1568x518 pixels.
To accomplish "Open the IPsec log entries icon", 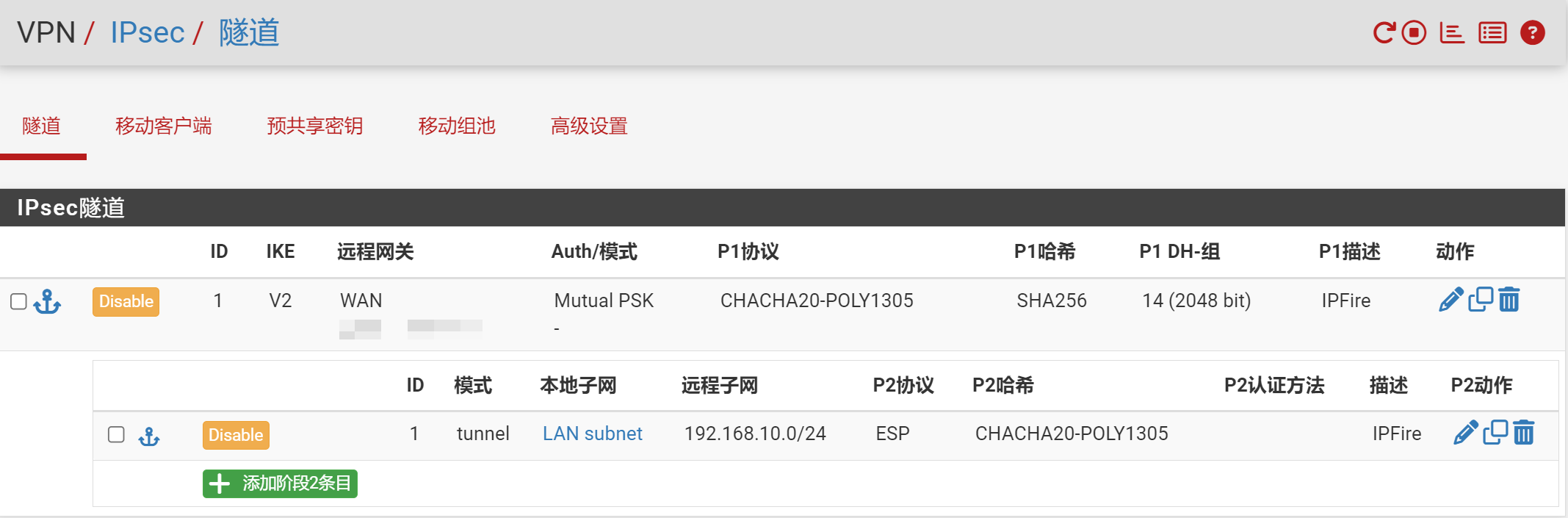I will coord(1492,33).
